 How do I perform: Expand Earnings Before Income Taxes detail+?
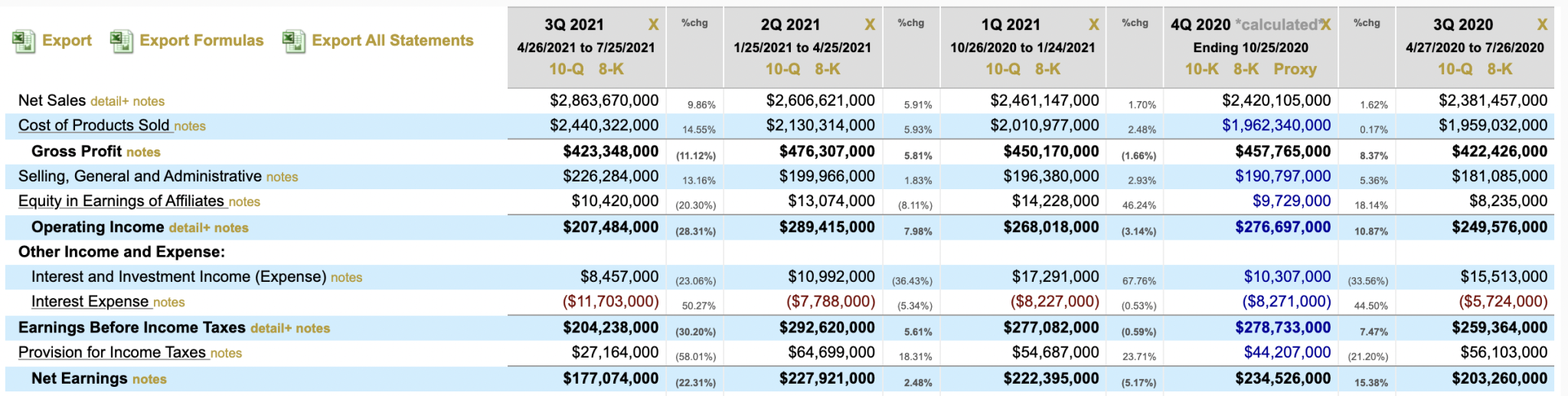[271, 328]
